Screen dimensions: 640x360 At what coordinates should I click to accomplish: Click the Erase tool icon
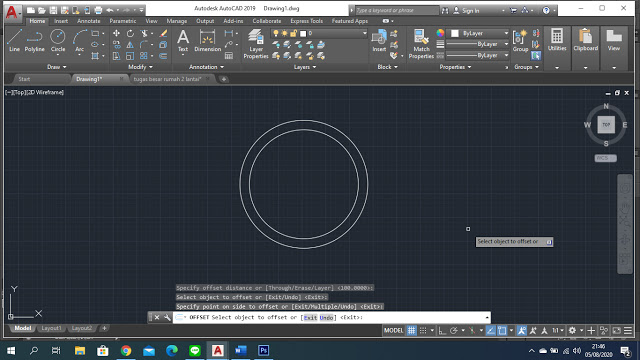[163, 33]
